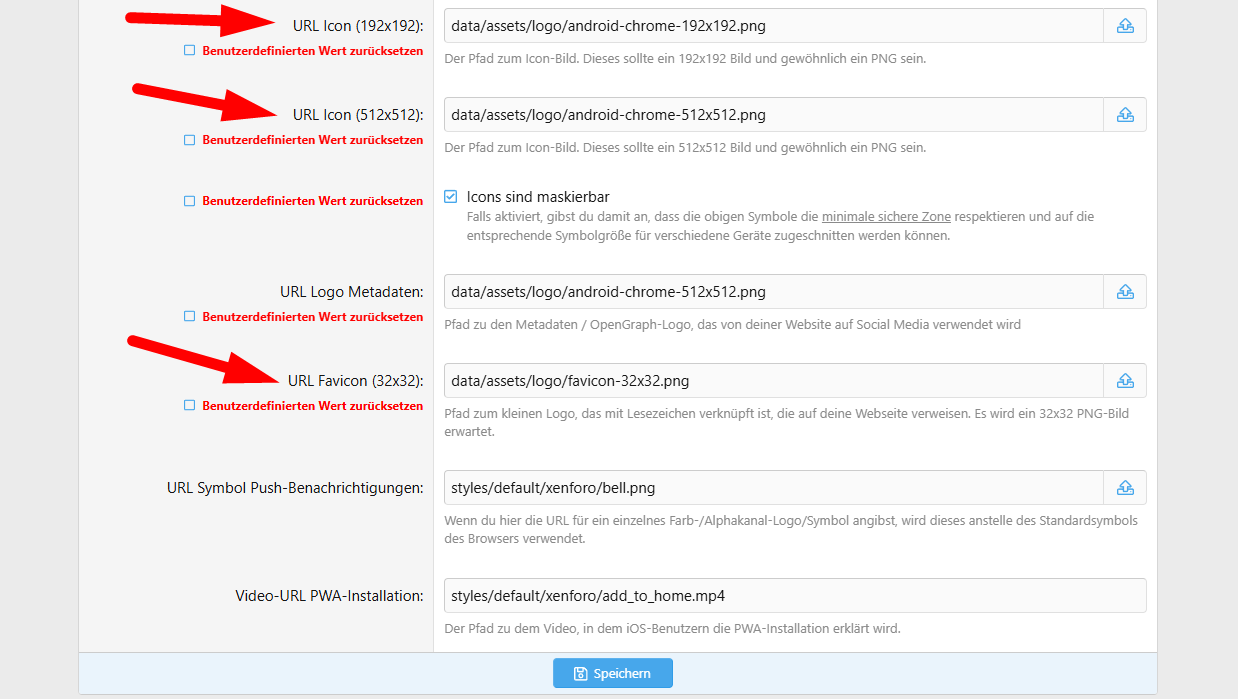
Task: Focus the URL Logo Metadaten path field
Action: (x=774, y=292)
